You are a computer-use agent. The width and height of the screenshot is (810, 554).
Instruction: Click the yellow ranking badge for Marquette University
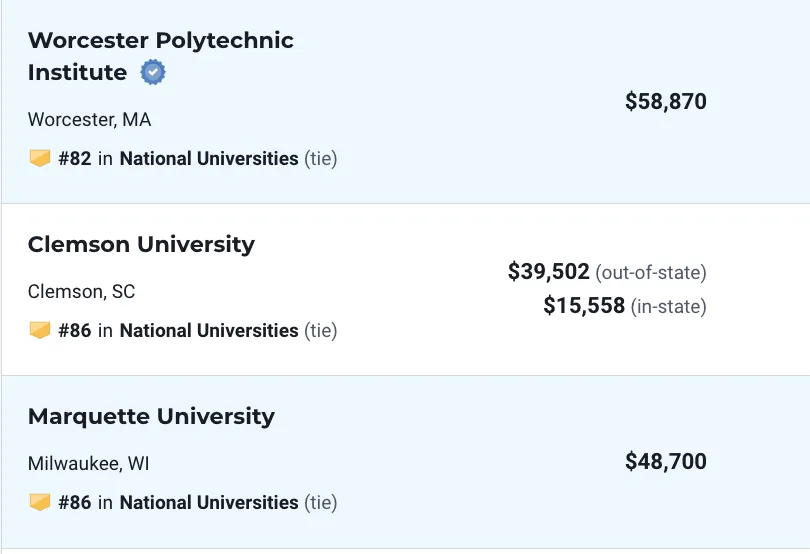pos(40,502)
